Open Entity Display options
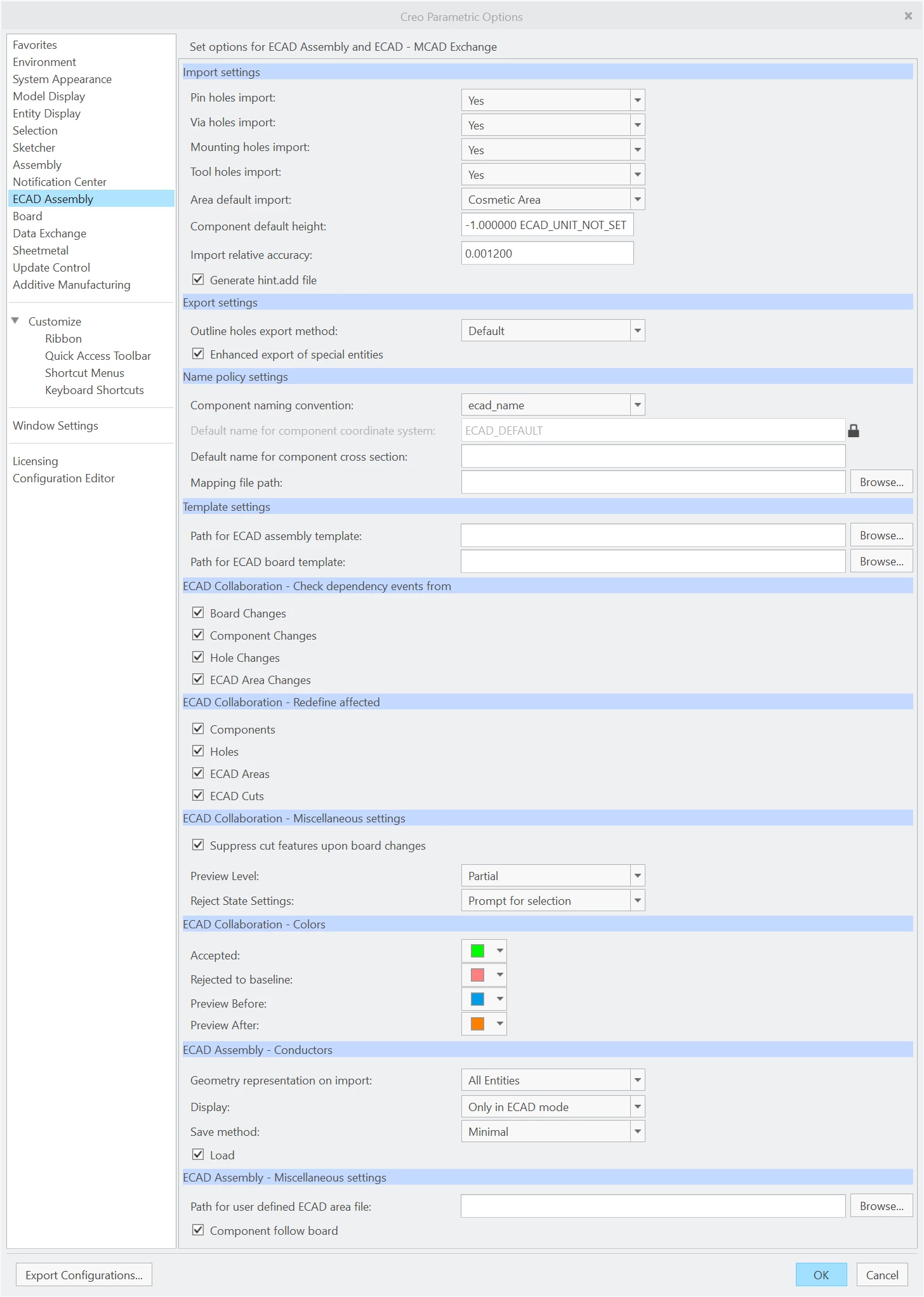Viewport: 924px width, 1297px height. (x=47, y=114)
